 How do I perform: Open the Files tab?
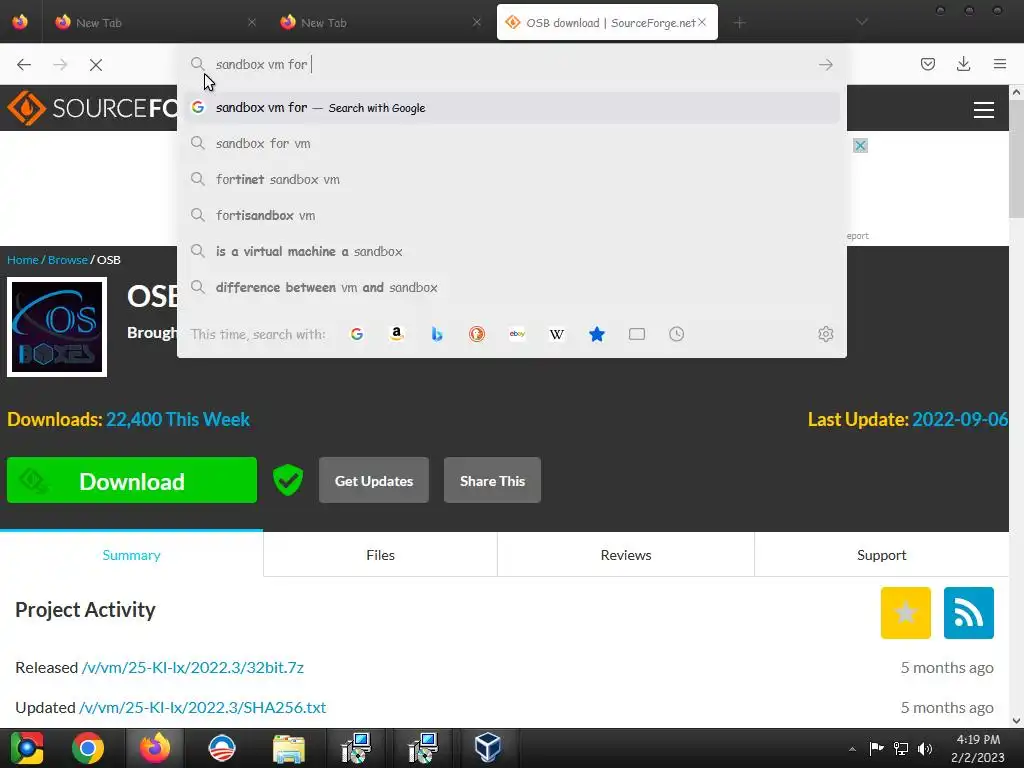pos(380,555)
